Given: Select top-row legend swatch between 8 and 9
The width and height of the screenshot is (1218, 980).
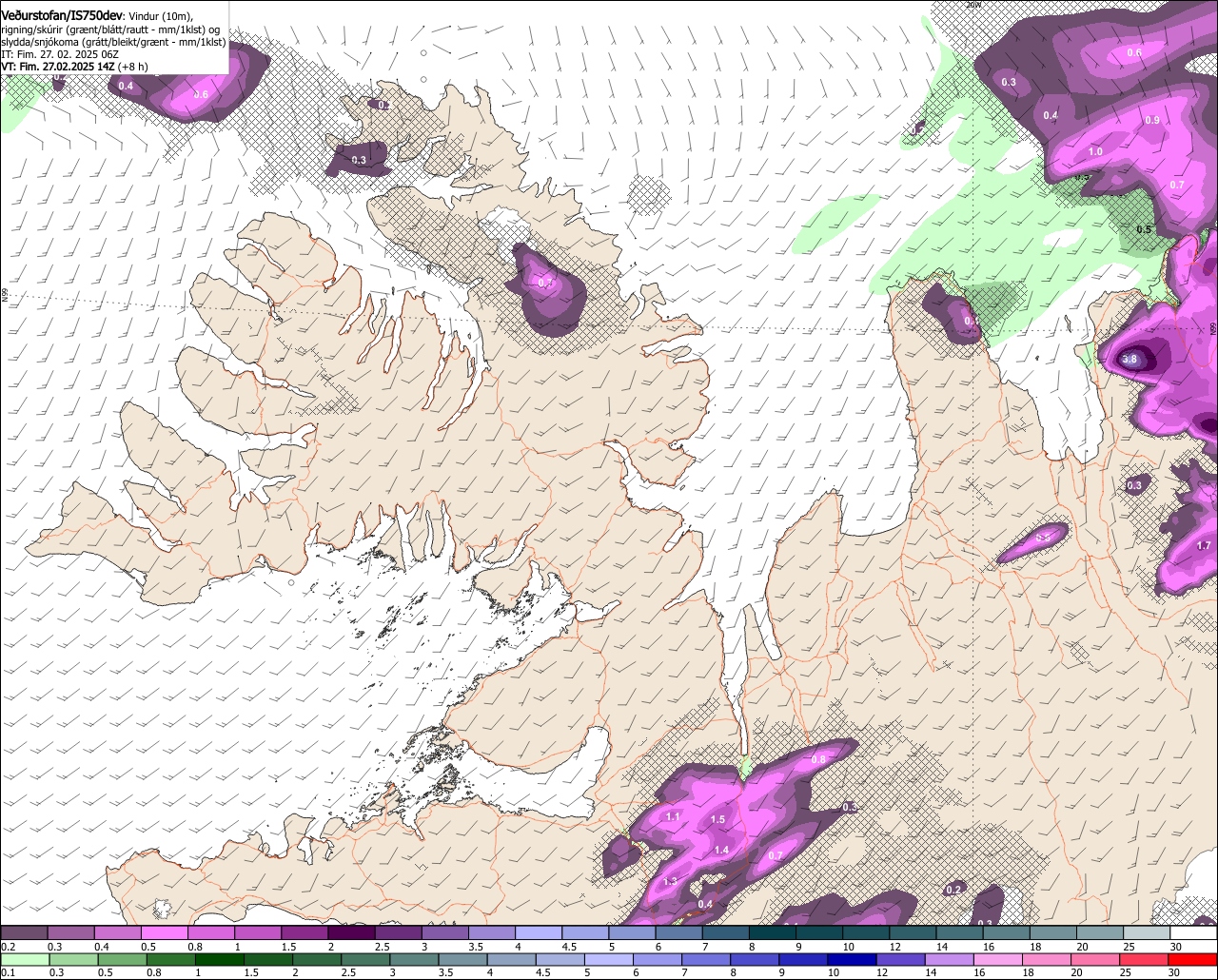Looking at the screenshot, I should [x=773, y=932].
